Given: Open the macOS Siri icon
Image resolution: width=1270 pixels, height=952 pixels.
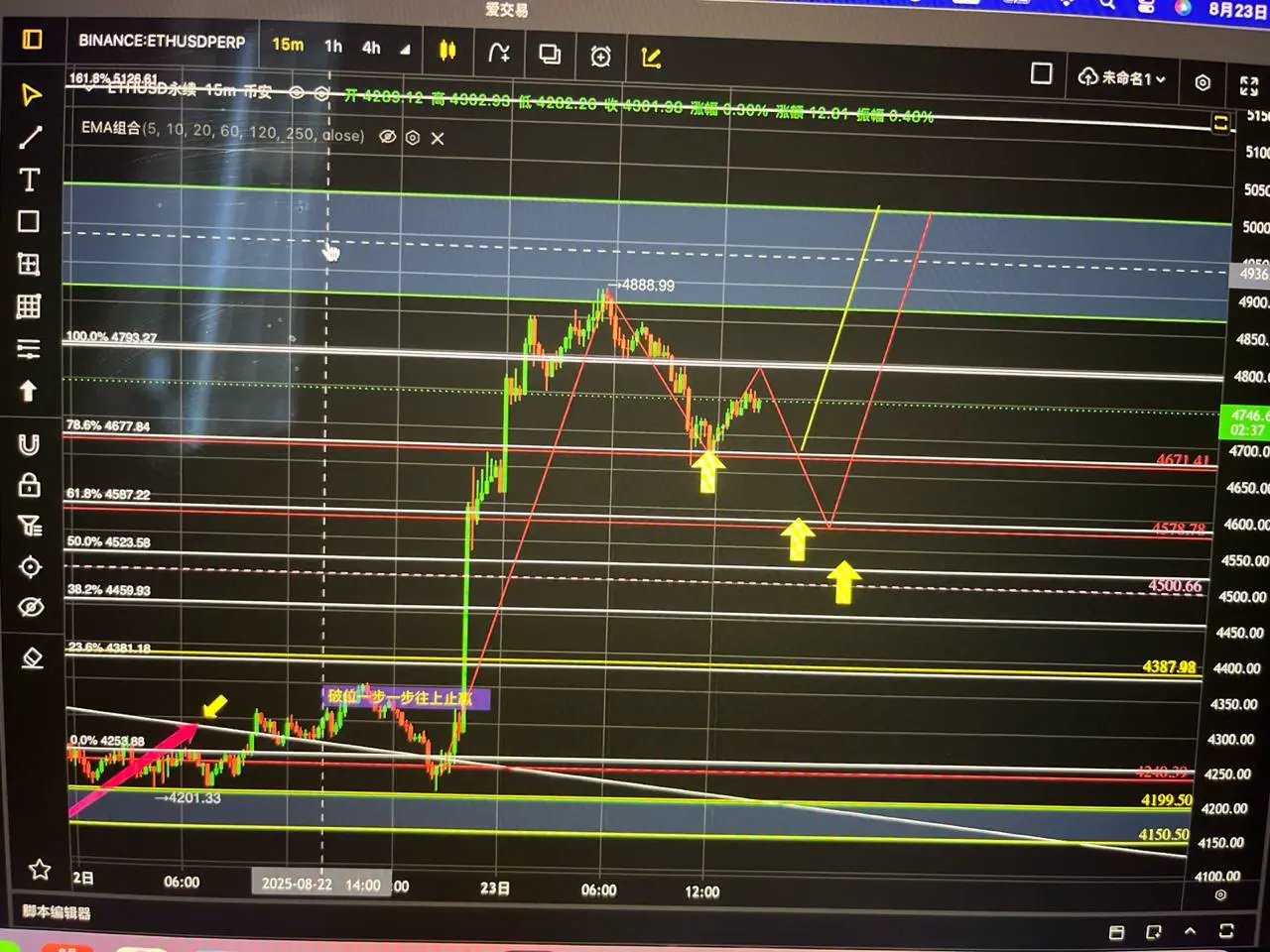Looking at the screenshot, I should point(1183,7).
